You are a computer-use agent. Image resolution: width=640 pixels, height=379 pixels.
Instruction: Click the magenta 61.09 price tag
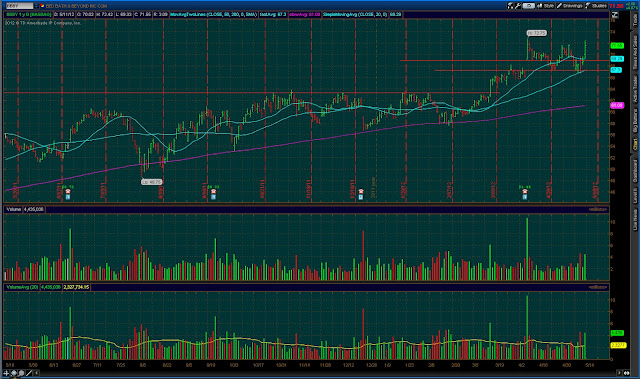click(617, 105)
